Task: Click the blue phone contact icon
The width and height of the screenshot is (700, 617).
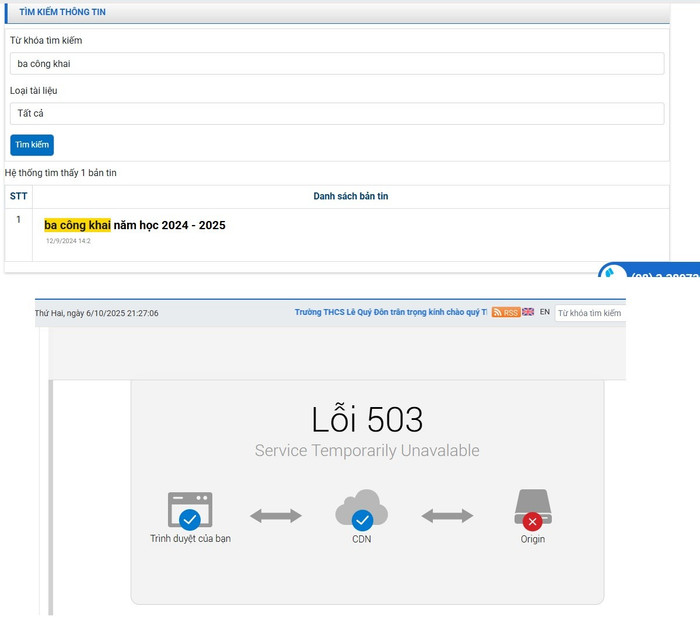Action: pyautogui.click(x=612, y=272)
